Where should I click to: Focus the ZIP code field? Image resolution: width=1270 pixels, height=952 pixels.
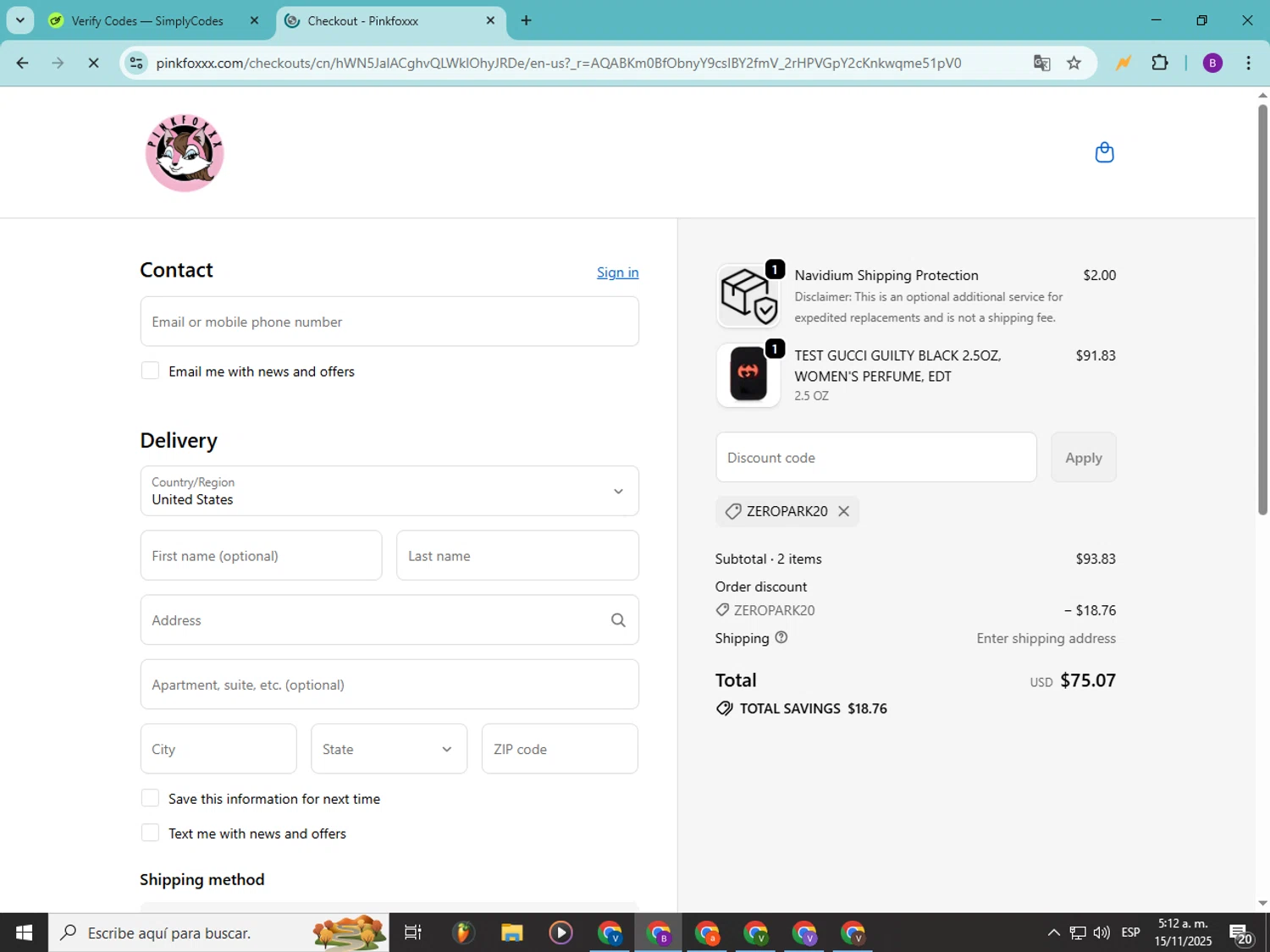560,749
